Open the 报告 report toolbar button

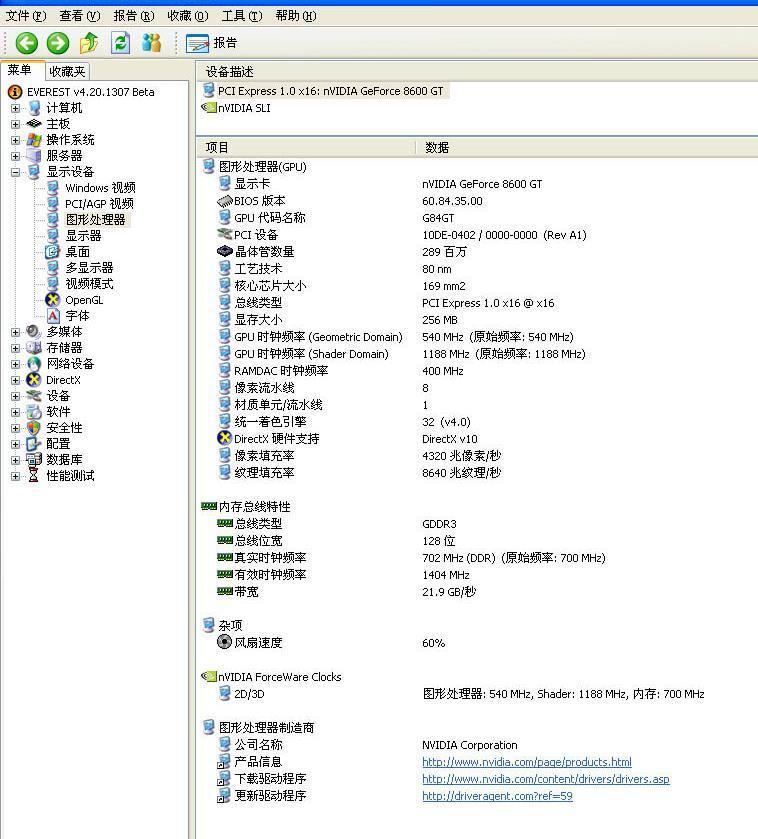click(212, 43)
